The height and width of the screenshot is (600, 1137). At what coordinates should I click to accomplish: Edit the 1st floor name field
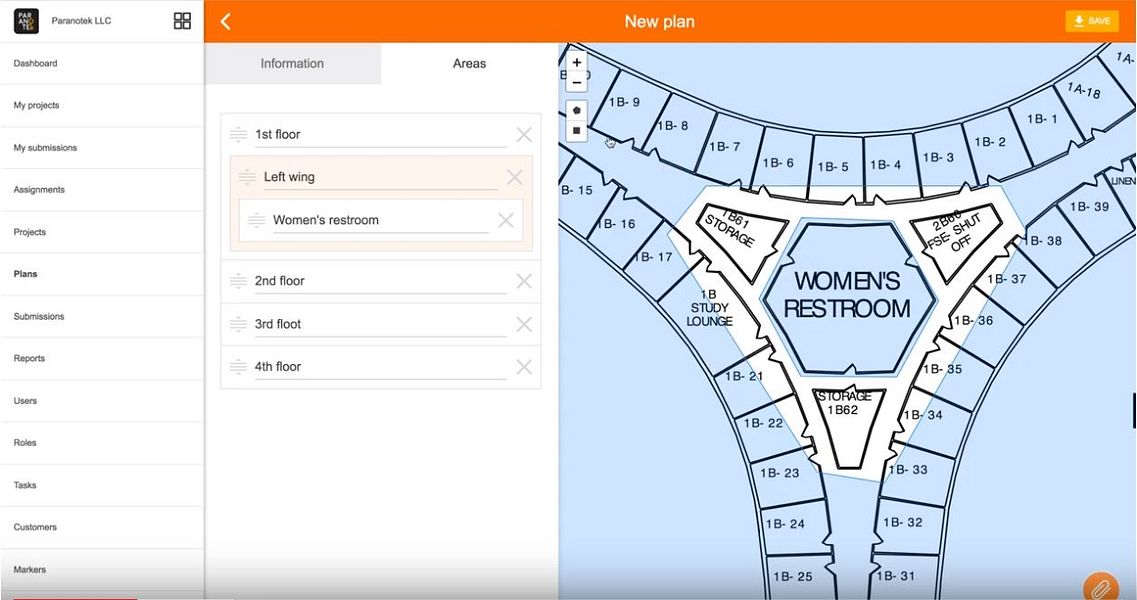point(380,135)
